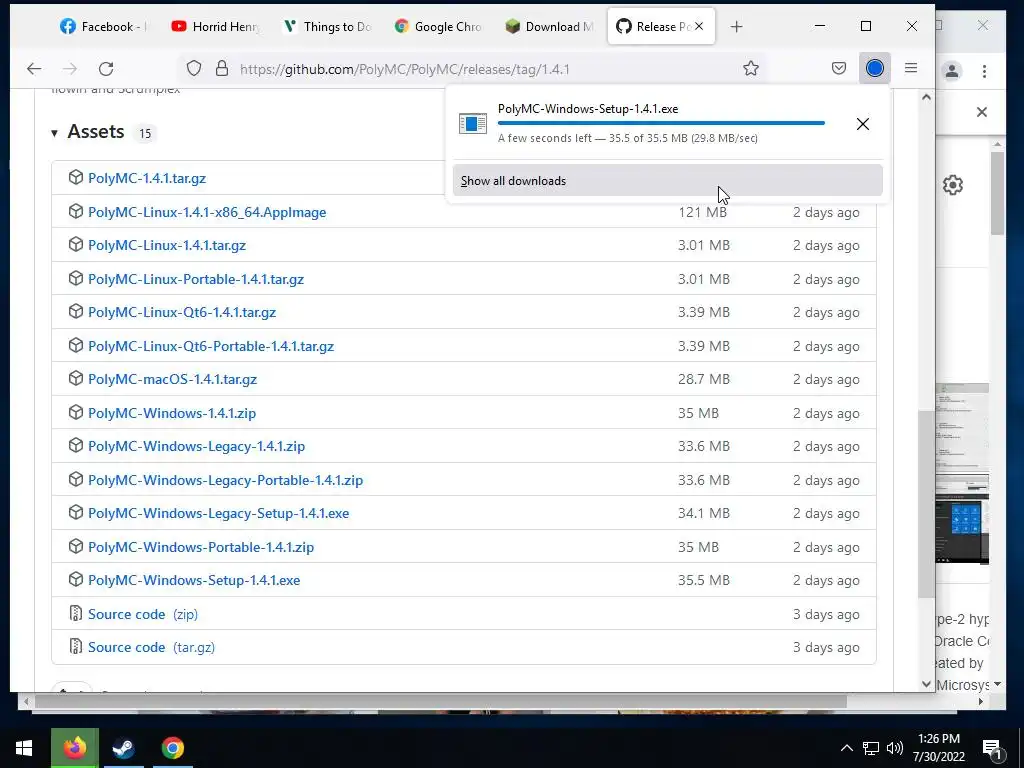Switch to the Horrid Henry YouTube tab
The image size is (1024, 768).
(x=216, y=27)
